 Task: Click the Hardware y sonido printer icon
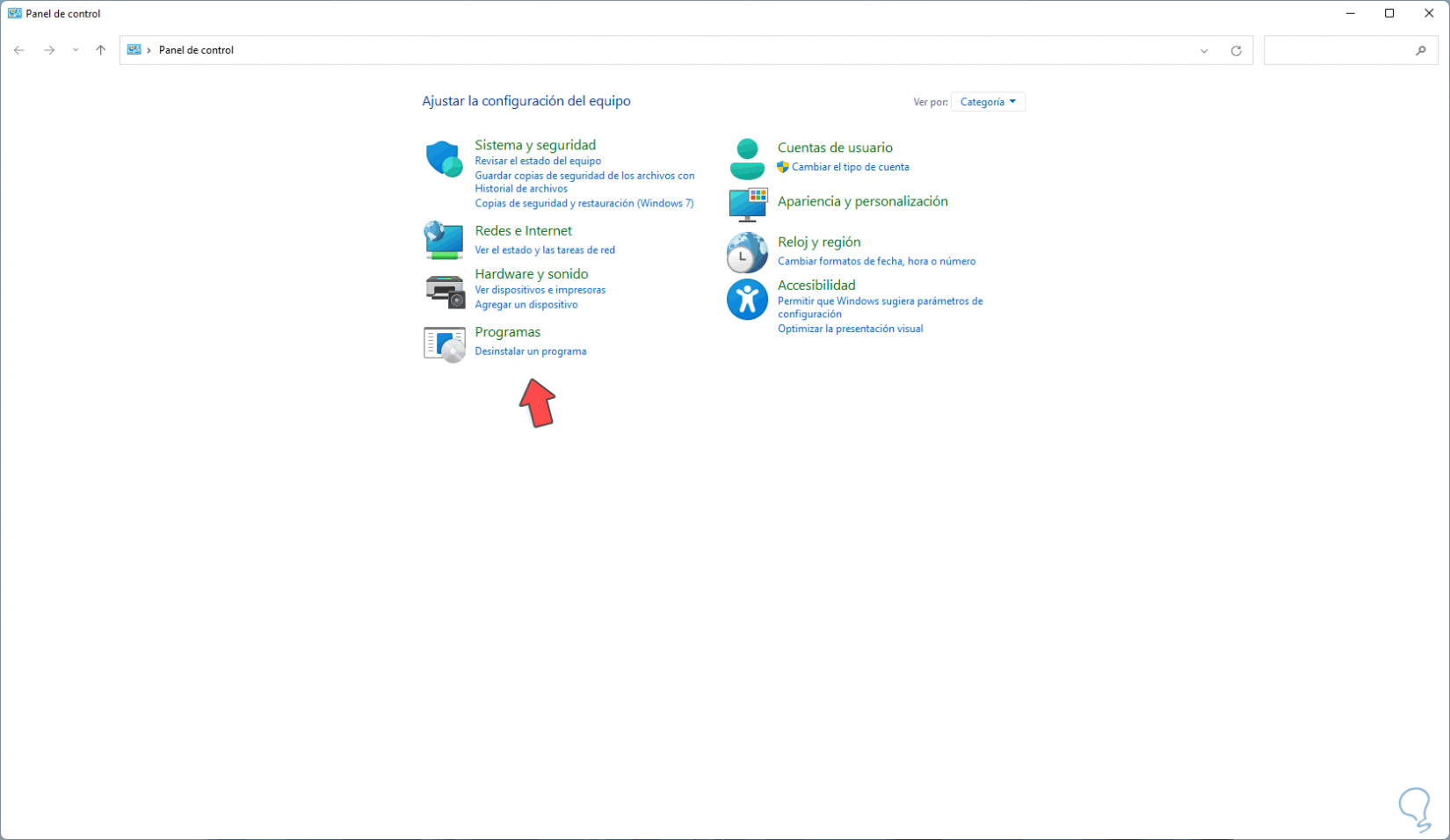click(x=445, y=291)
